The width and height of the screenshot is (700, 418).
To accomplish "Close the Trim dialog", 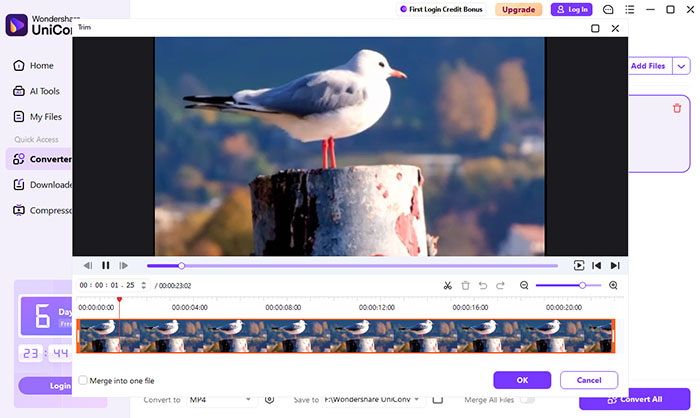I will coord(615,29).
